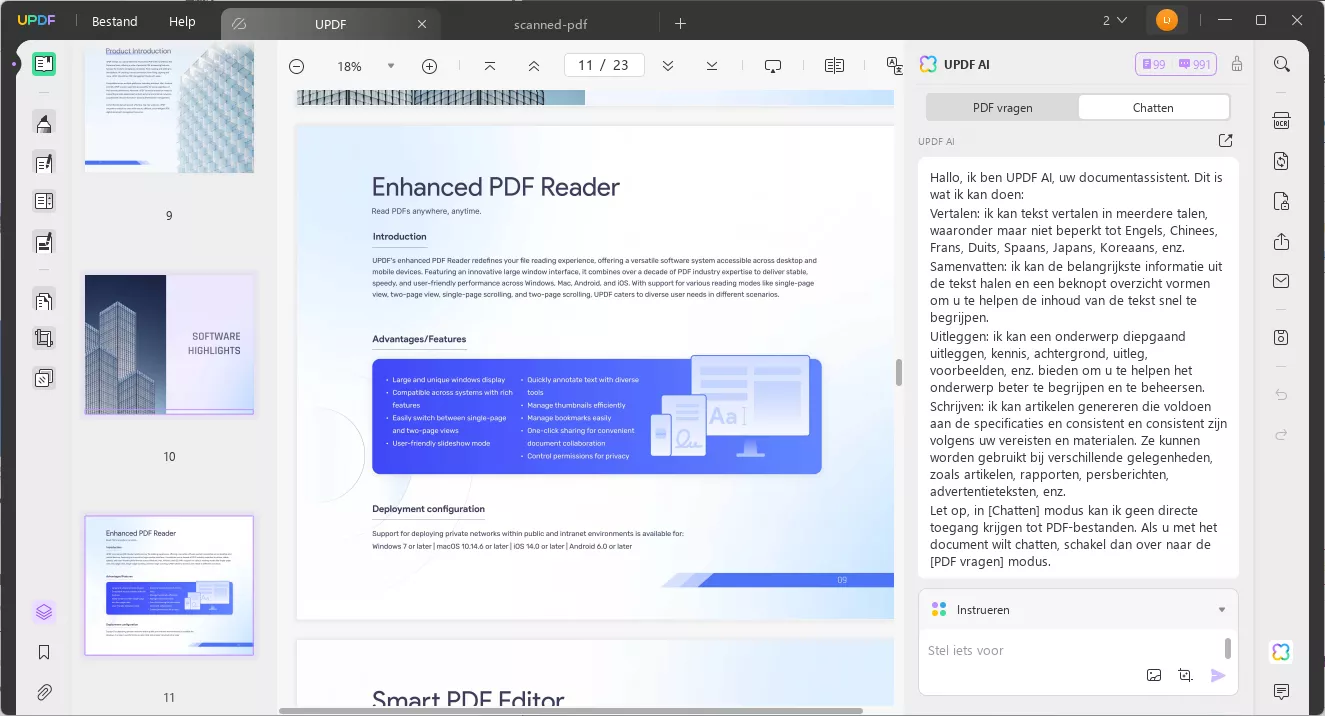Open the Reader mode tool in left sidebar

[x=44, y=64]
